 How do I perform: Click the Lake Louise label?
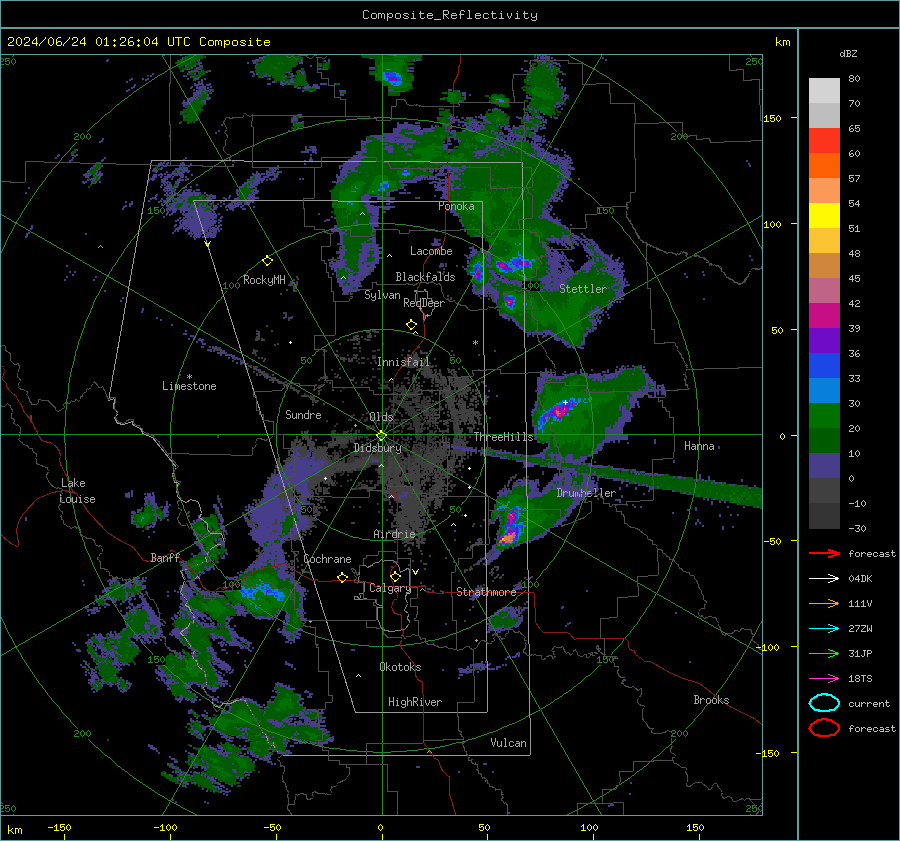click(x=77, y=491)
